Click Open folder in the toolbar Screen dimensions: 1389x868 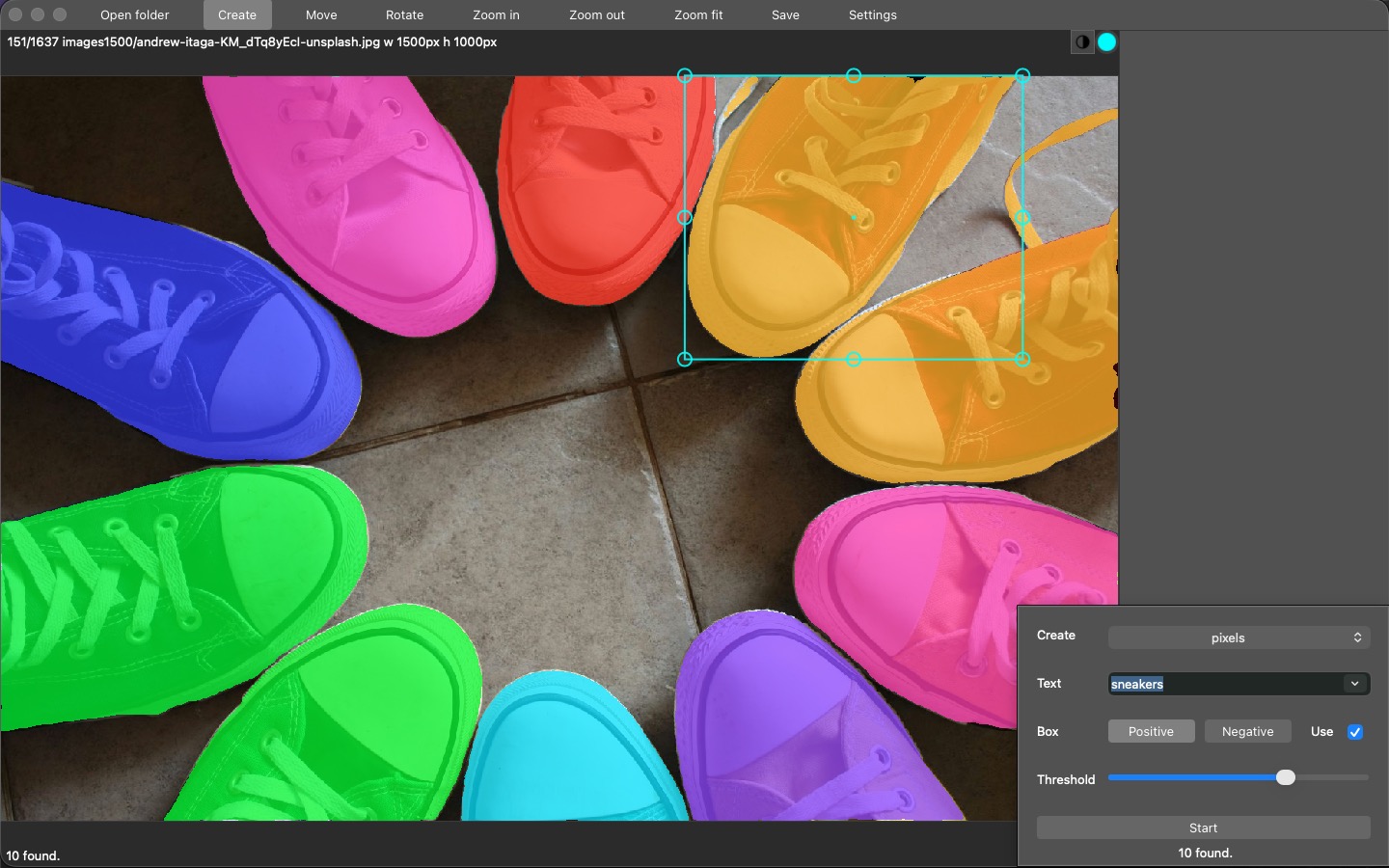tap(134, 15)
